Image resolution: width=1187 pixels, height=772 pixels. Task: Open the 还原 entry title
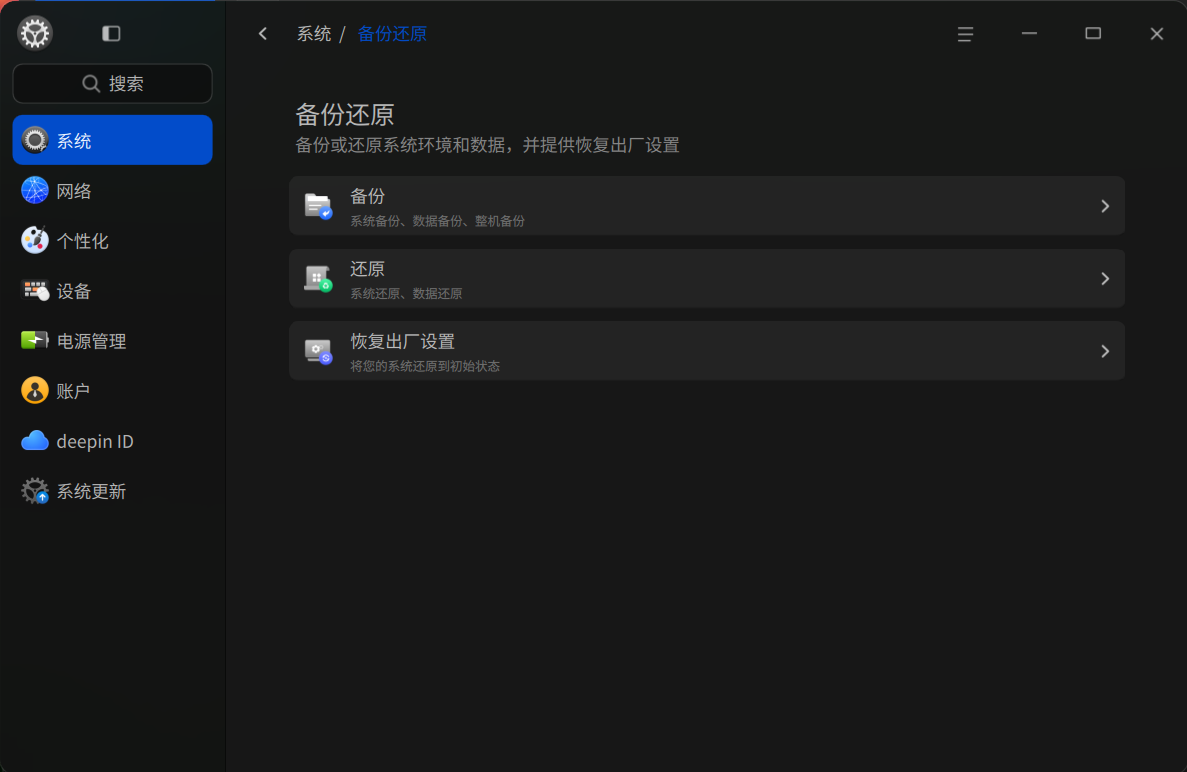pos(367,269)
